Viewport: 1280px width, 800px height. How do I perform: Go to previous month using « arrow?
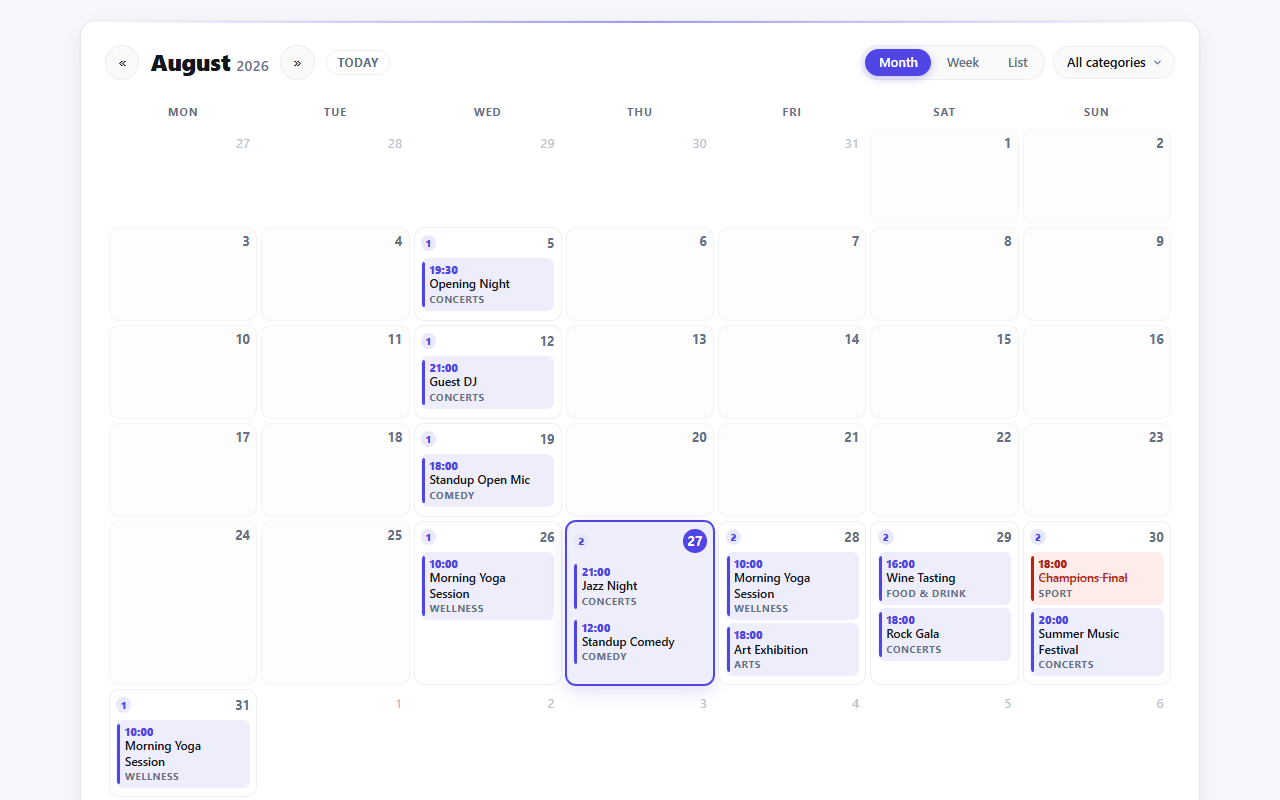point(122,63)
